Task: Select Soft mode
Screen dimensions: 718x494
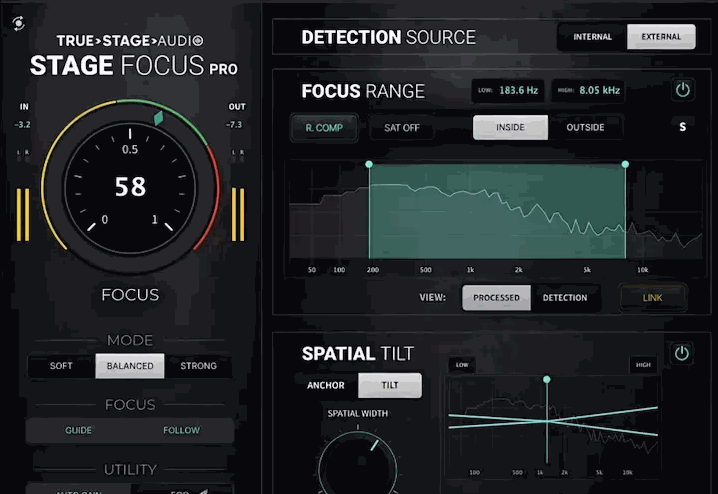Action: coord(61,366)
